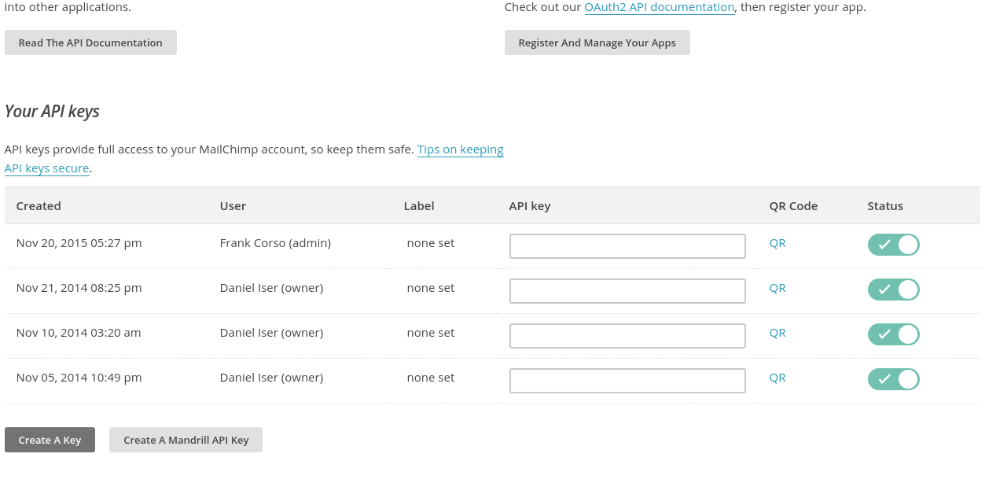1000x487 pixels.
Task: Click date 'Nov 21, 2014 08:25 pm'
Action: 79,288
